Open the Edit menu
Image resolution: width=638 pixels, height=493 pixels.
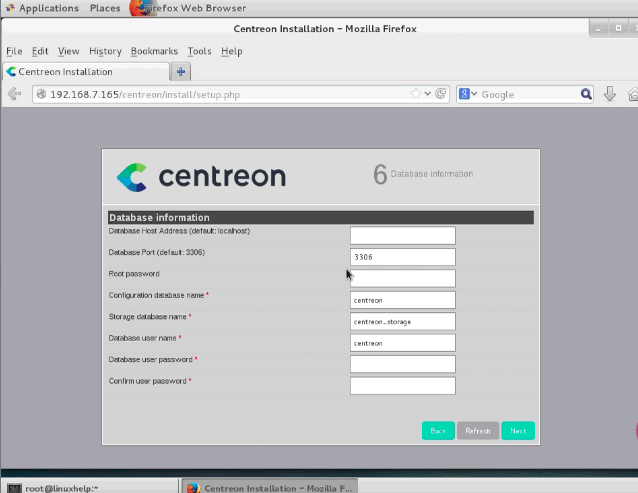[x=40, y=51]
